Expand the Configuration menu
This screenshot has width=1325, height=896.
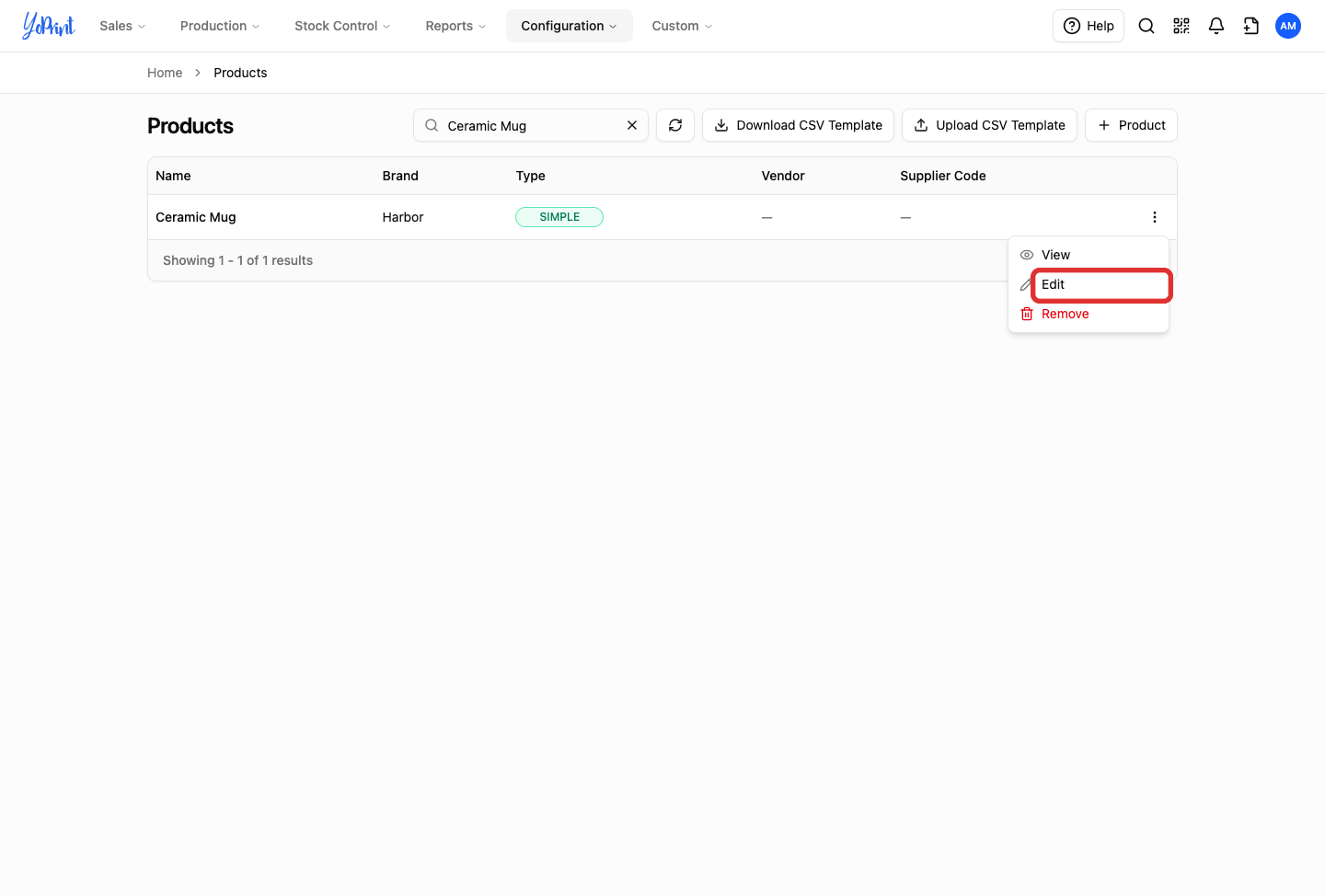coord(569,26)
